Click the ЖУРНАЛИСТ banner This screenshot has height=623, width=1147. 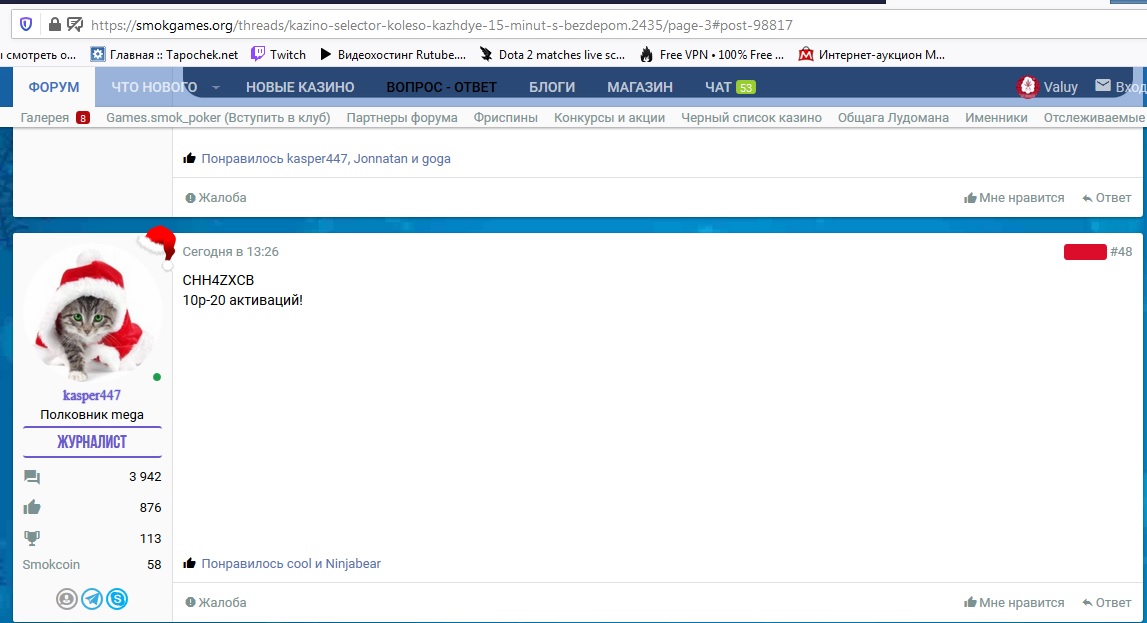click(x=92, y=442)
